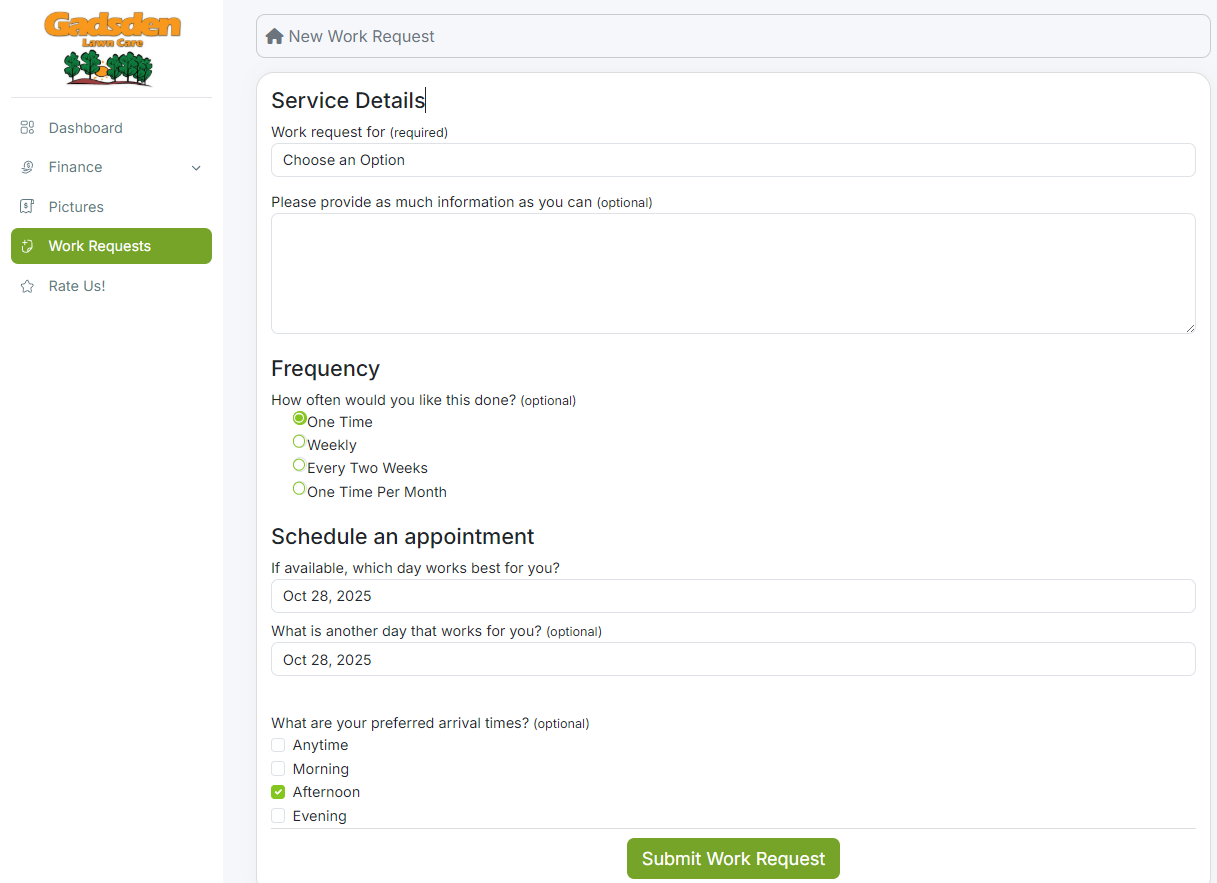This screenshot has width=1217, height=883.
Task: Click the Pictures sidebar icon
Action: click(27, 207)
